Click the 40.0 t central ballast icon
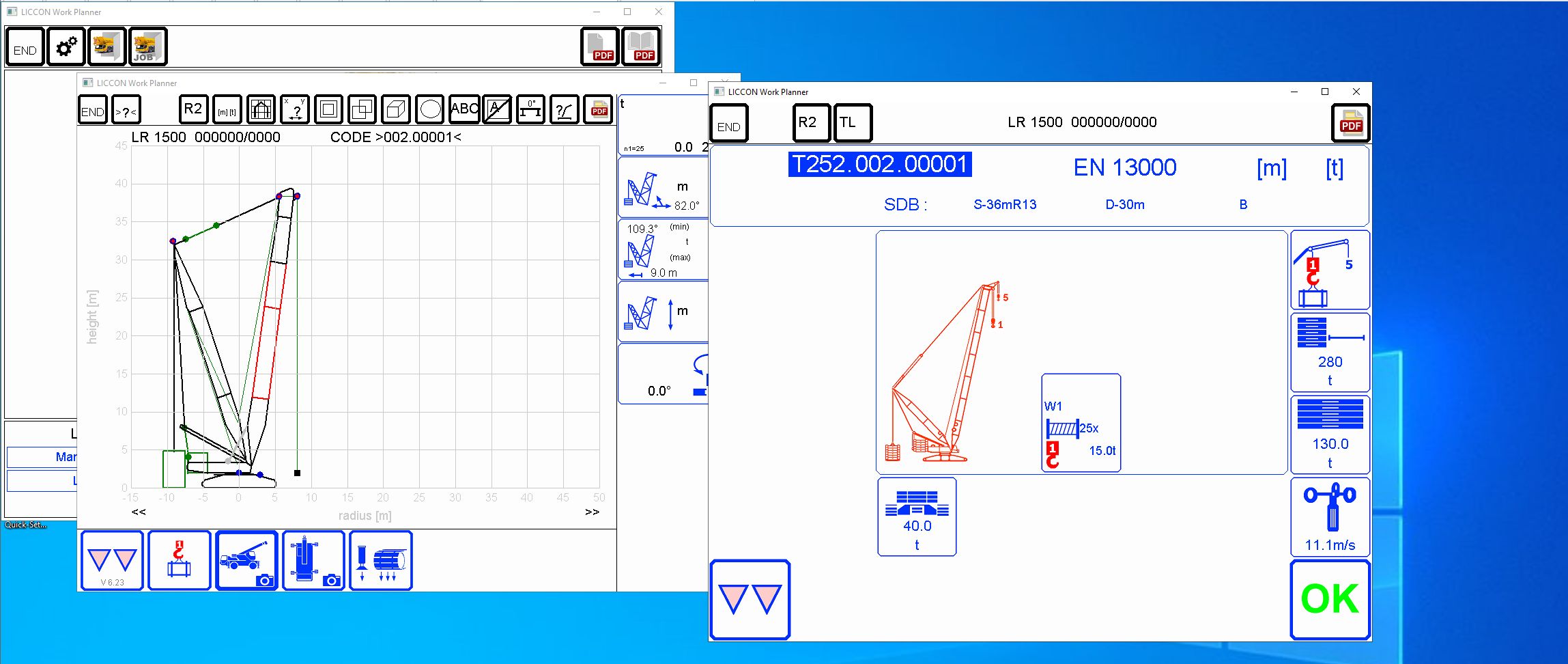 tap(916, 517)
